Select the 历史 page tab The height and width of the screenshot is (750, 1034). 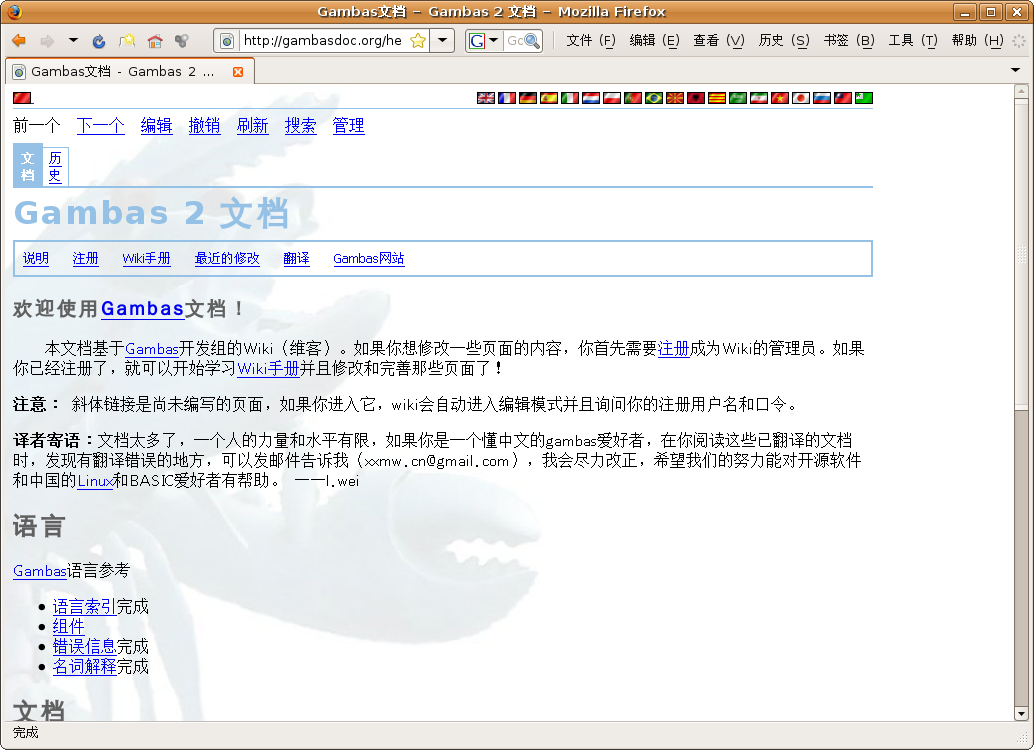pyautogui.click(x=55, y=166)
